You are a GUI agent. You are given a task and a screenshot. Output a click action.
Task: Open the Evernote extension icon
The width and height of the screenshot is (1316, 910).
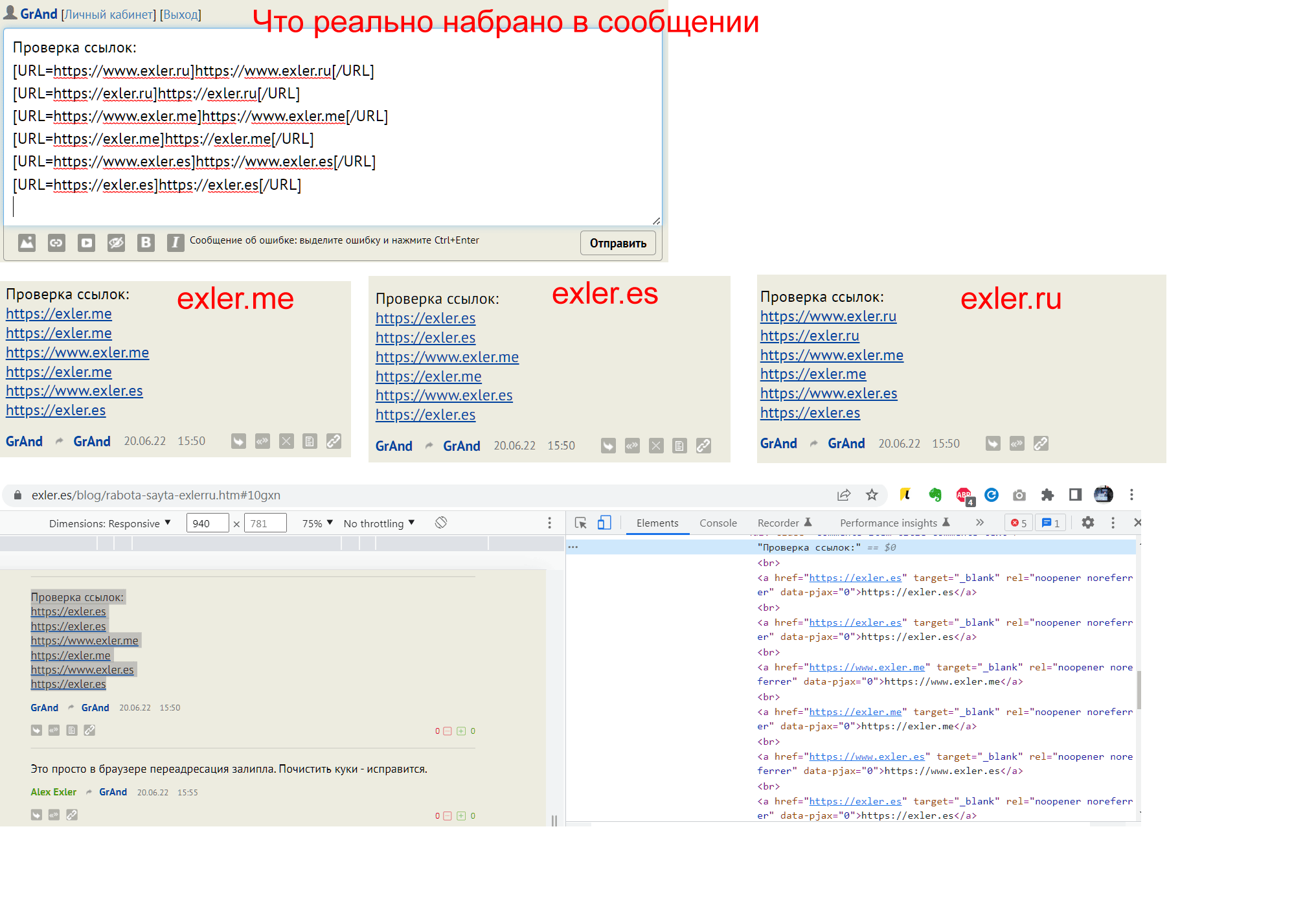(935, 495)
